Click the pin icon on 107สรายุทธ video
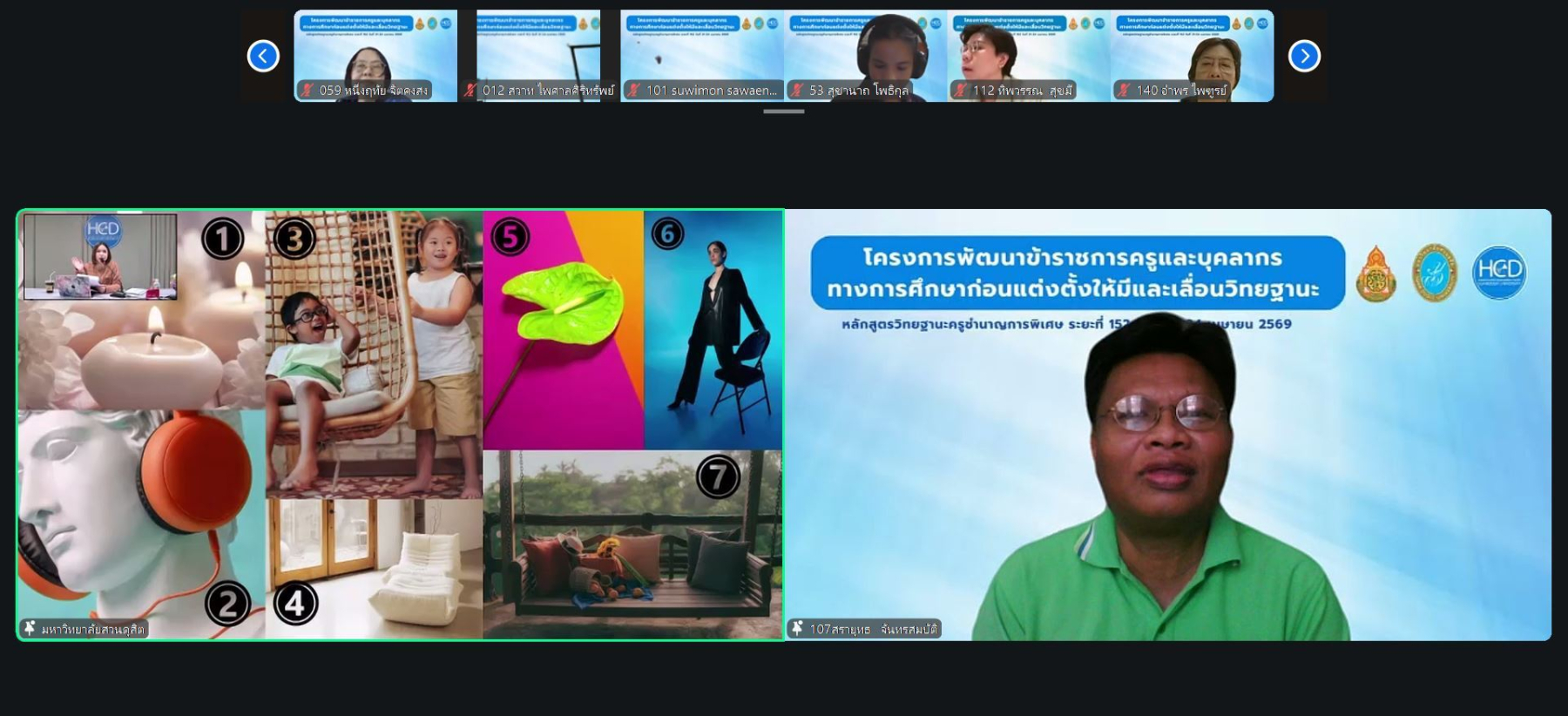Viewport: 1568px width, 716px height. point(797,628)
